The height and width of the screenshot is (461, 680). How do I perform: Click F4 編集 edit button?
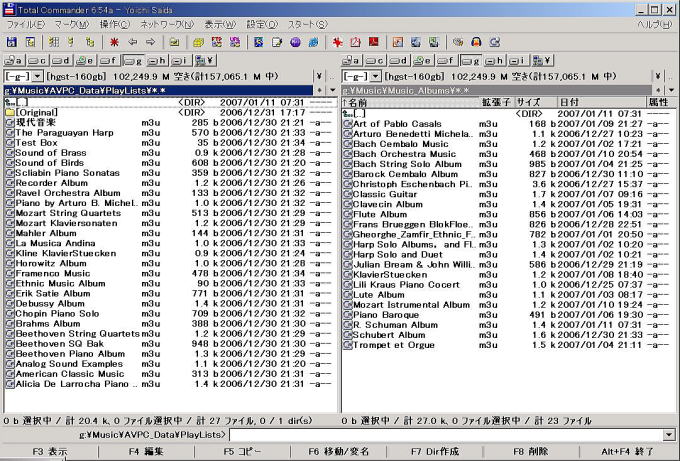click(x=146, y=452)
